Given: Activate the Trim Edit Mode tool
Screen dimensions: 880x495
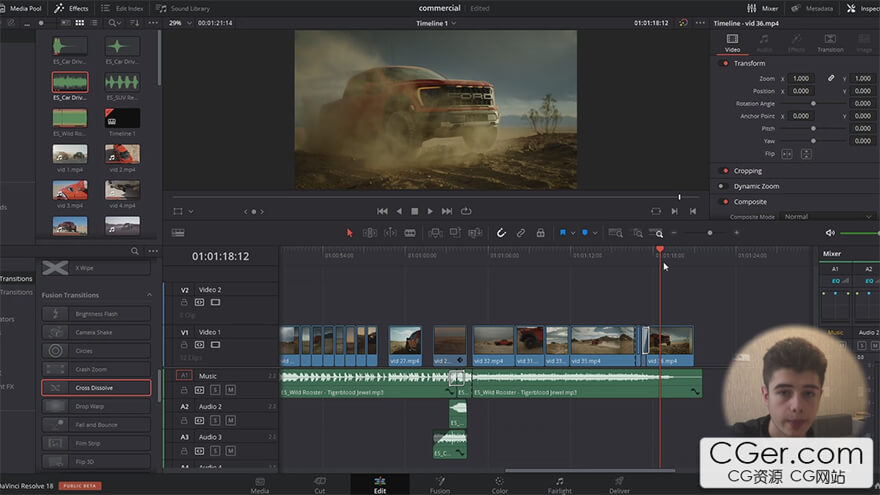Looking at the screenshot, I should point(370,233).
